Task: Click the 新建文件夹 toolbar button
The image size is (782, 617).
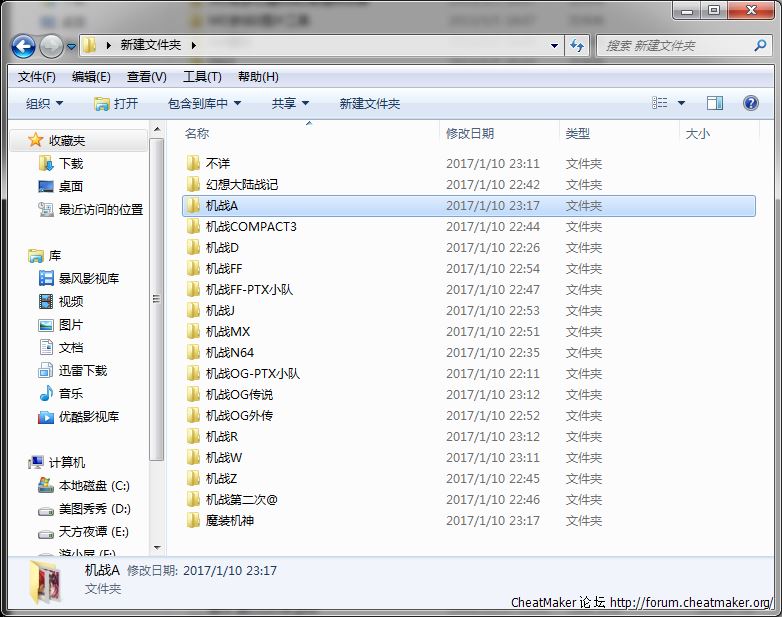Action: (369, 103)
